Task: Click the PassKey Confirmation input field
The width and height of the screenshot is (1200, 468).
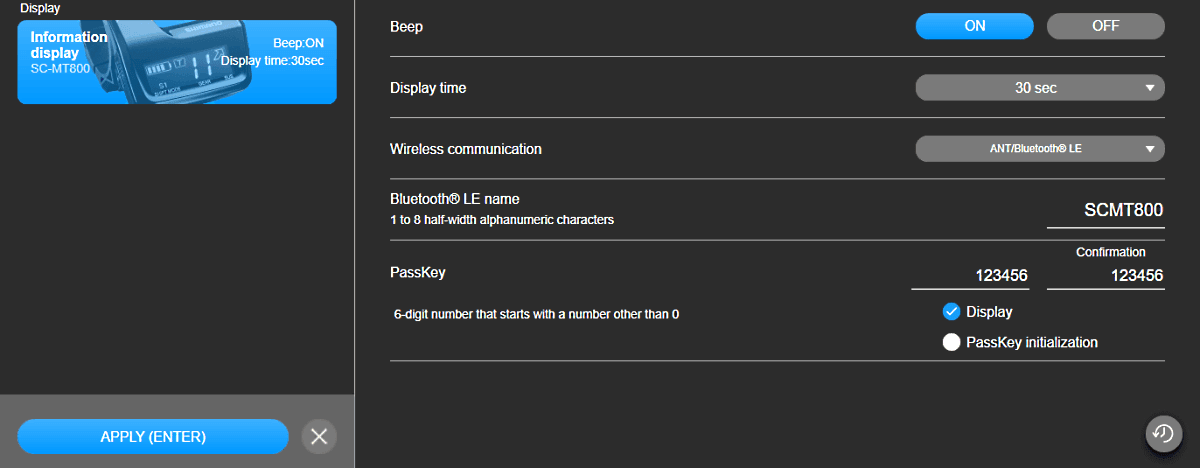Action: 1106,276
